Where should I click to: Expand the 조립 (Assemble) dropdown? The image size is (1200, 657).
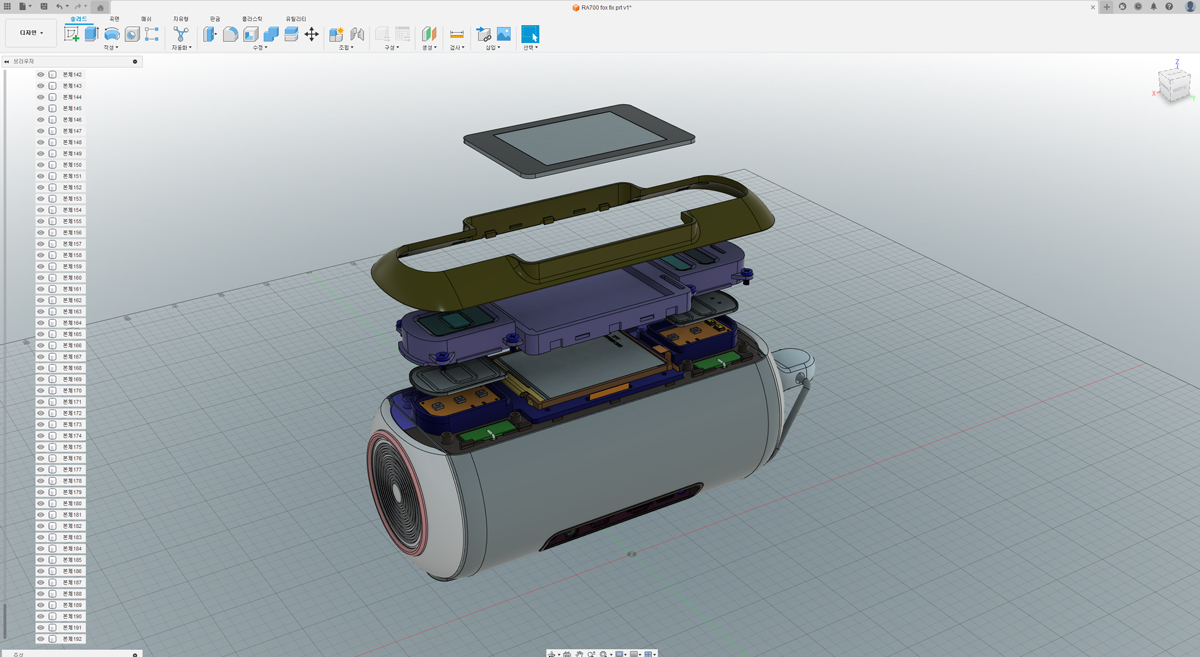click(x=346, y=47)
